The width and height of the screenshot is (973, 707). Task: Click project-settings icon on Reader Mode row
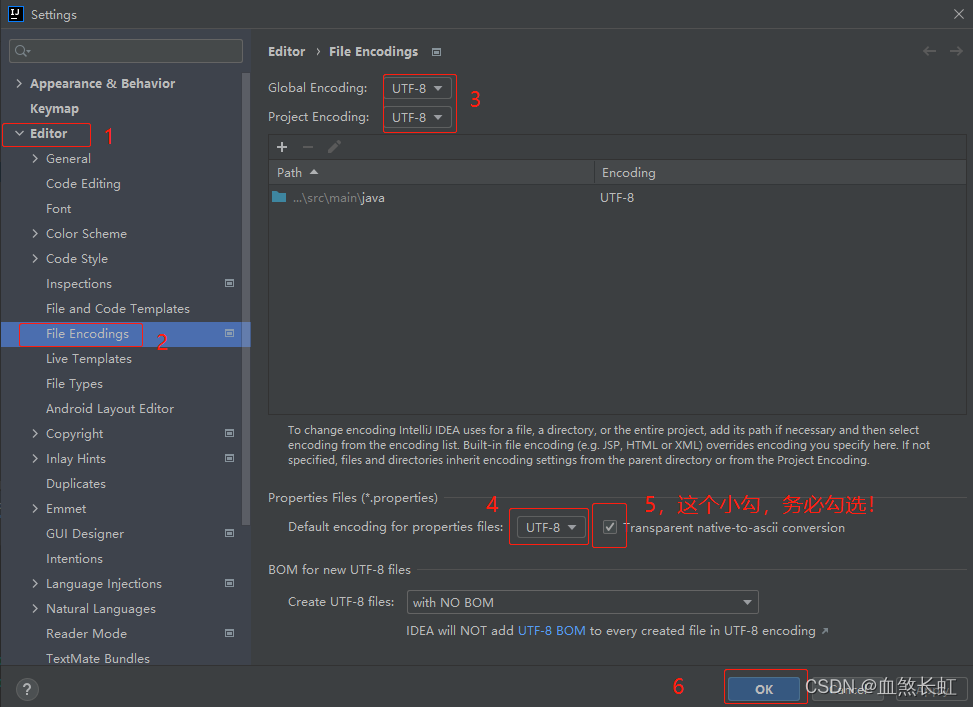pyautogui.click(x=230, y=633)
